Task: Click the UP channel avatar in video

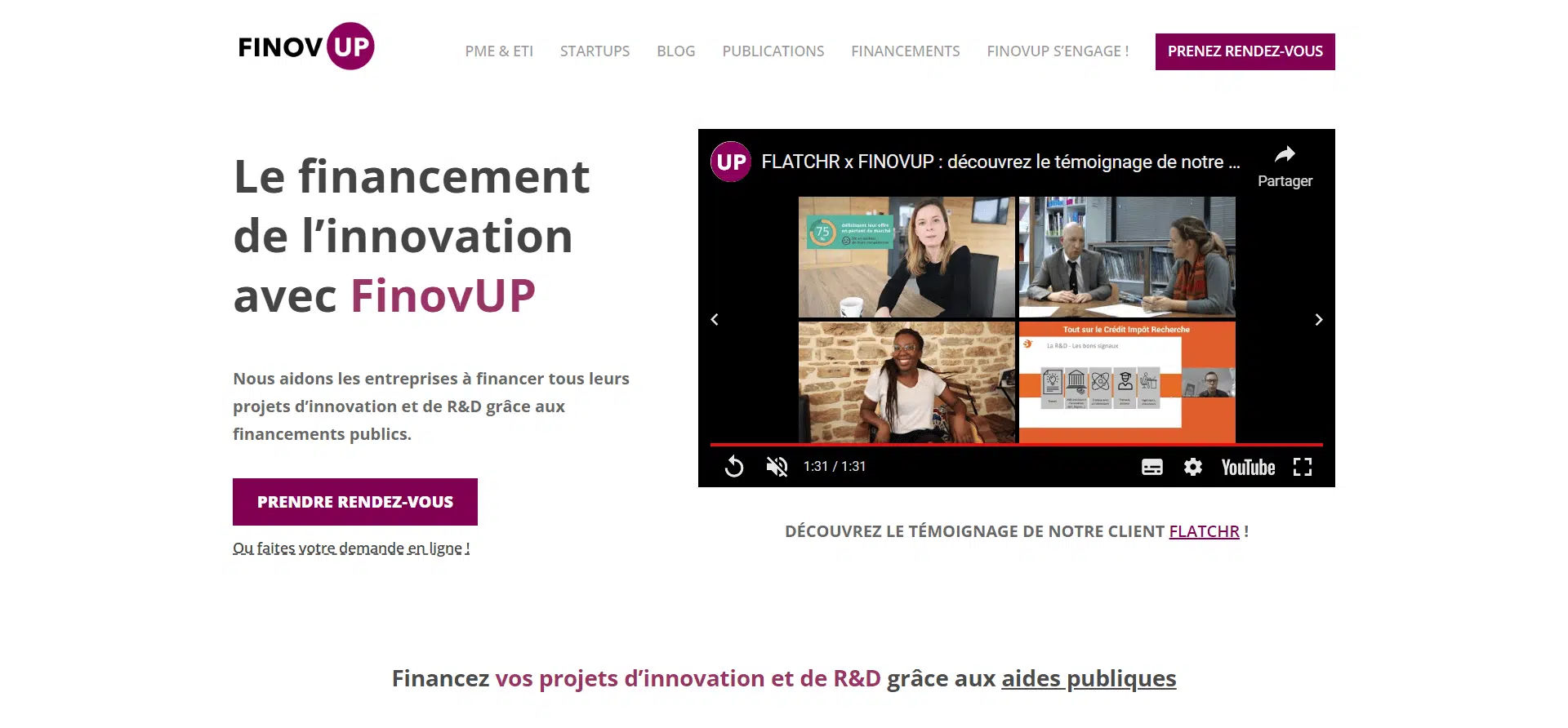Action: click(x=731, y=162)
